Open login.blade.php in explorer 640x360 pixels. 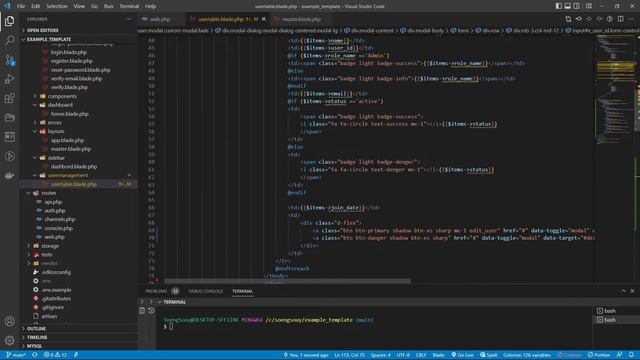coord(69,52)
